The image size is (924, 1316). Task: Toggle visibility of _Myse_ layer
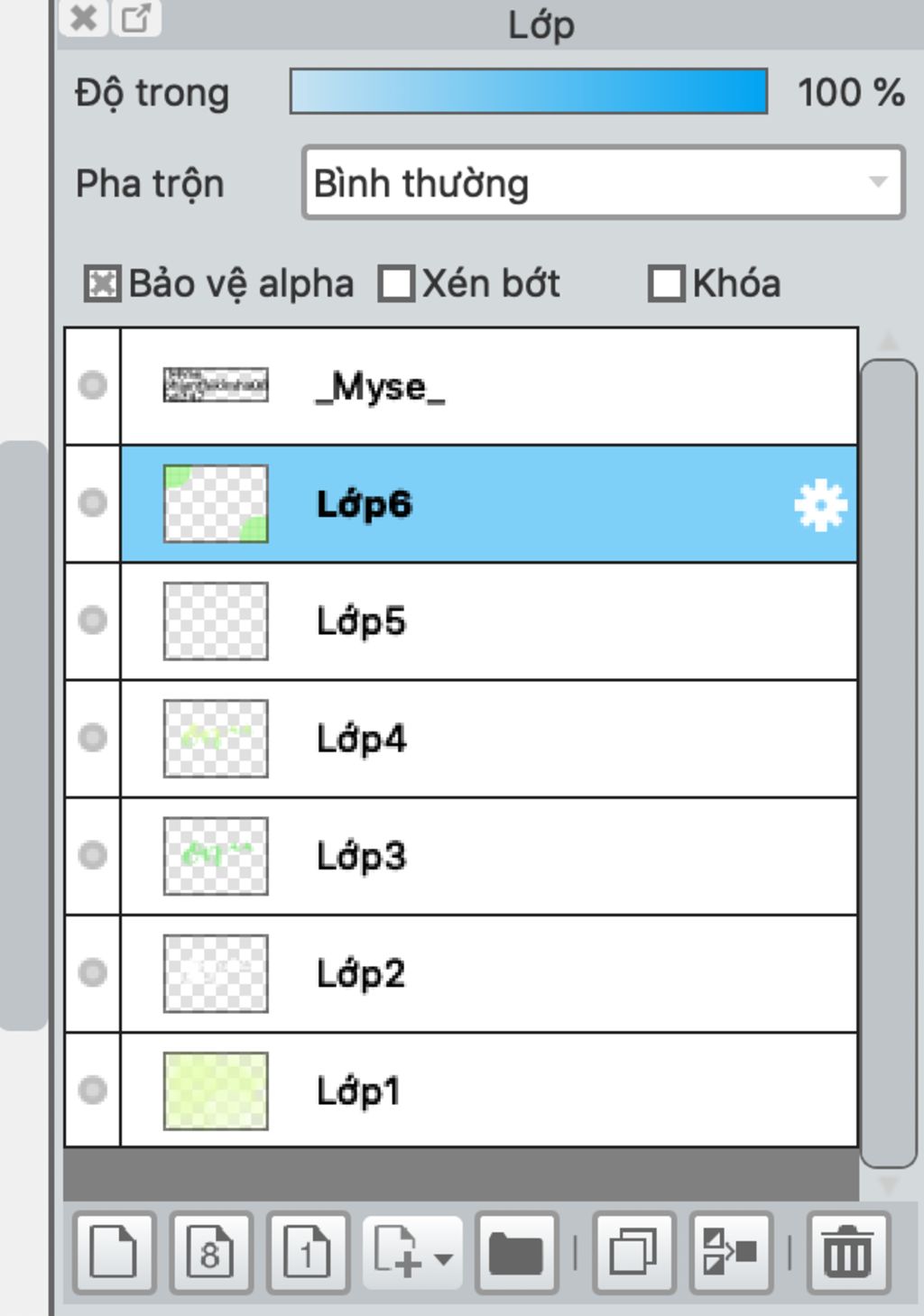[x=92, y=385]
